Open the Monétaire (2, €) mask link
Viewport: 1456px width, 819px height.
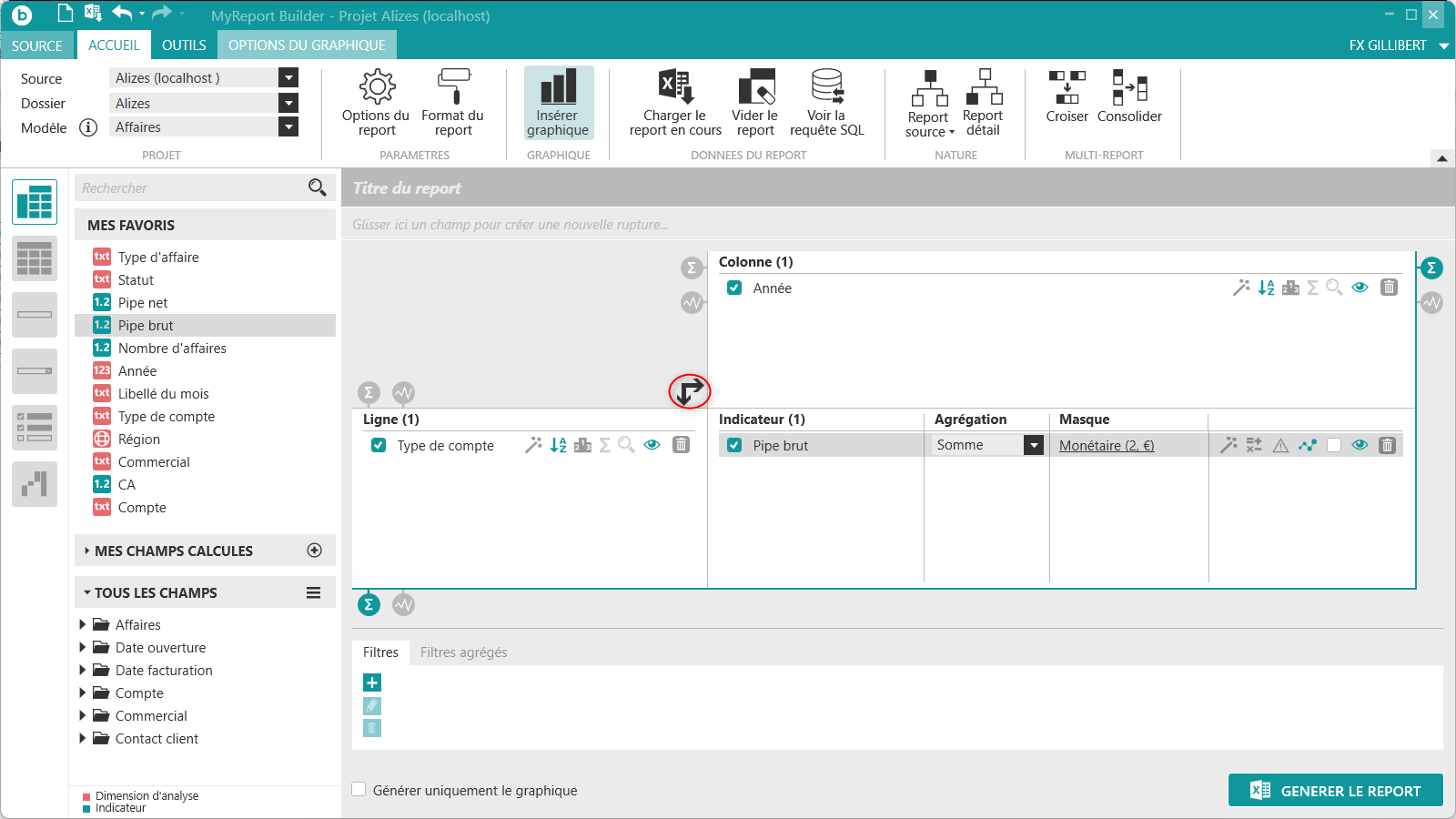(1106, 445)
